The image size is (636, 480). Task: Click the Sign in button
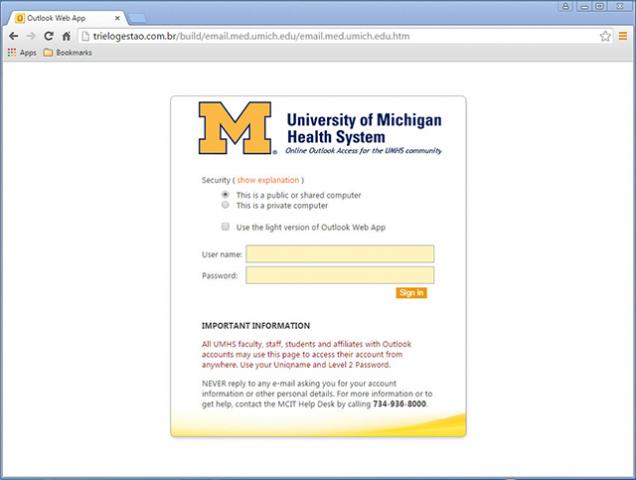(411, 293)
